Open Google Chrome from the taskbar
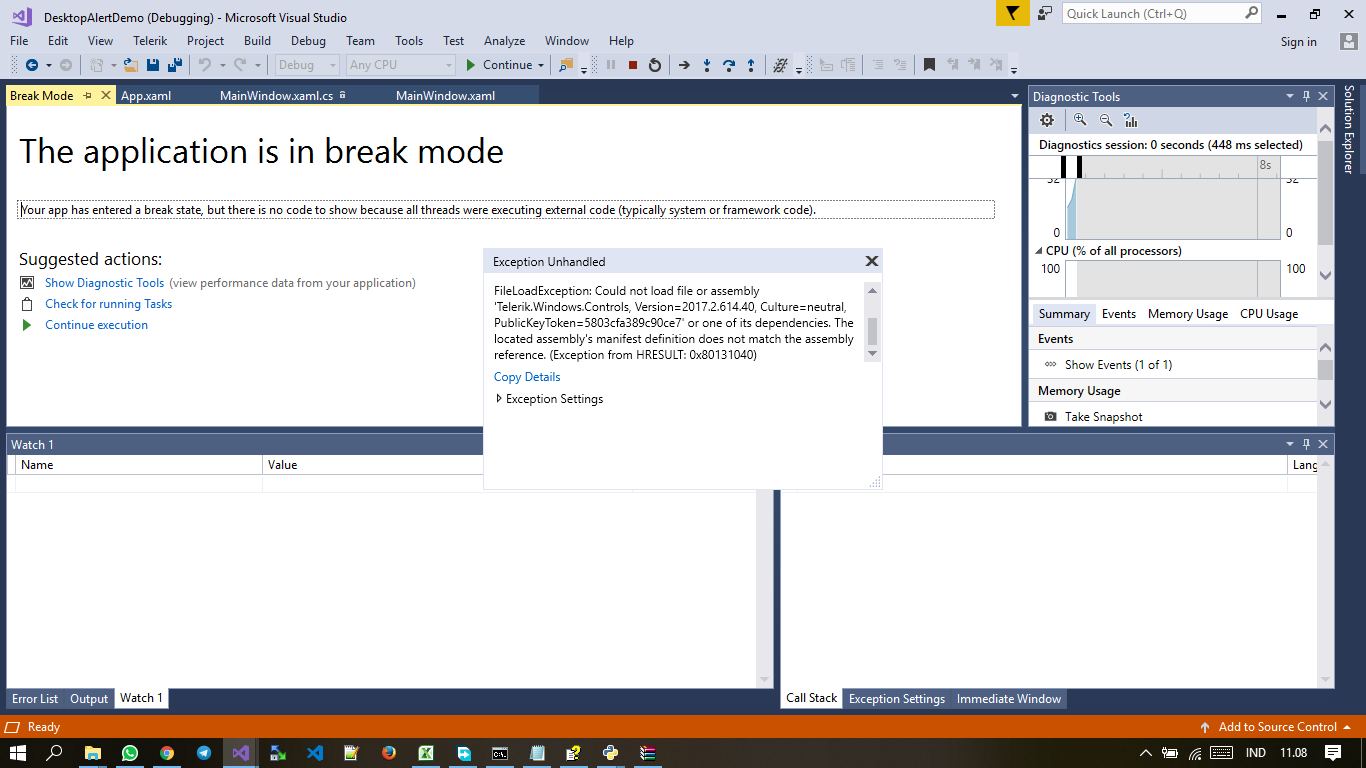 (167, 752)
